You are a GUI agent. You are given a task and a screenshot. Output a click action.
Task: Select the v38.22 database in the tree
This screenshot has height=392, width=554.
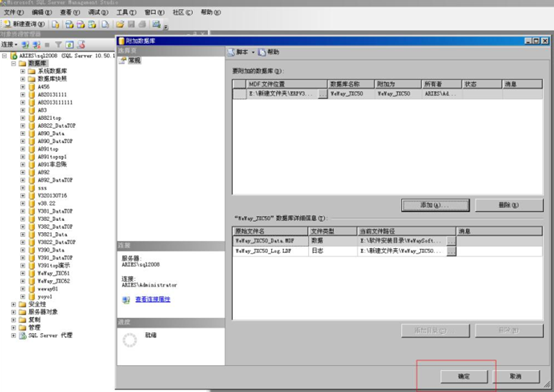46,203
